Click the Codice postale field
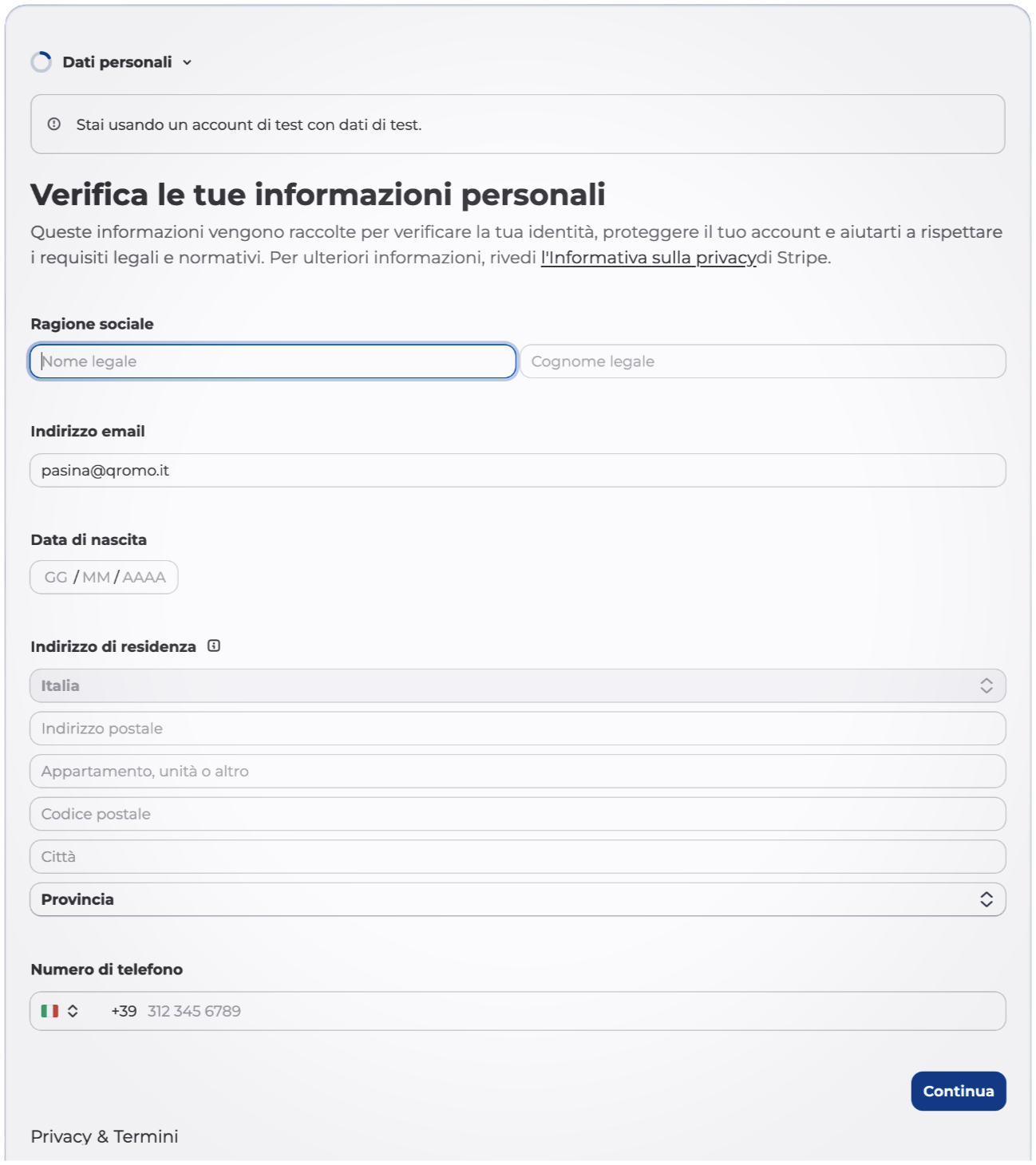The width and height of the screenshot is (1036, 1165). click(x=517, y=815)
